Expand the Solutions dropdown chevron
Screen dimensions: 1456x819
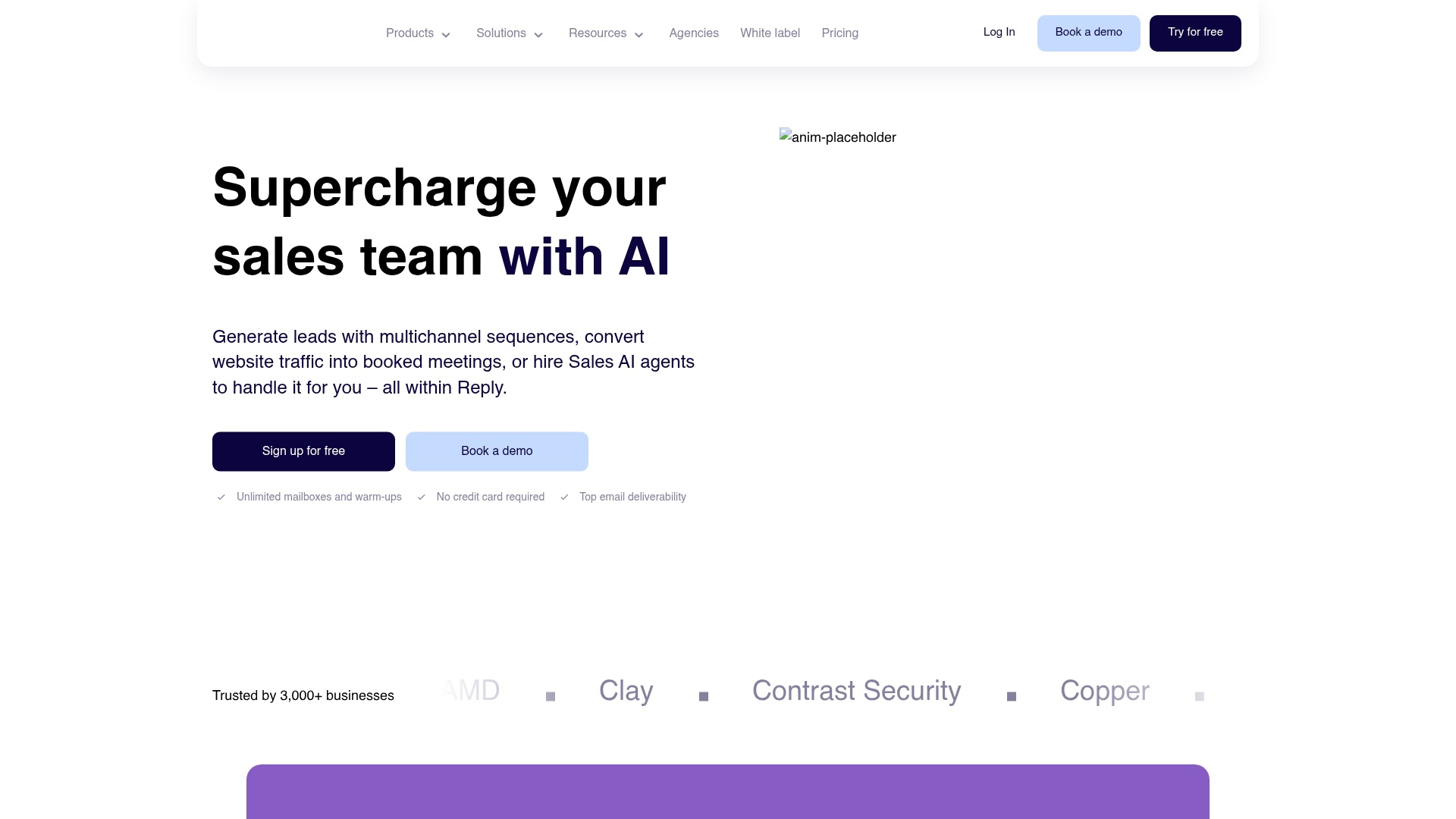click(x=538, y=35)
